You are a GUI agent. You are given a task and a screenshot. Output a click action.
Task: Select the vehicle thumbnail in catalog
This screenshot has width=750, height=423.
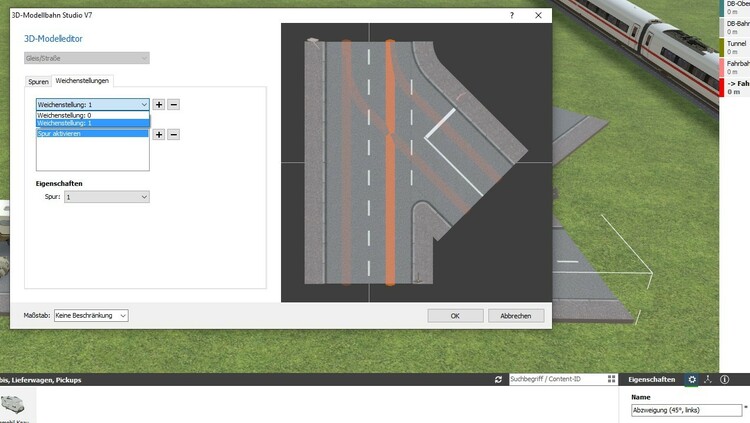click(14, 404)
